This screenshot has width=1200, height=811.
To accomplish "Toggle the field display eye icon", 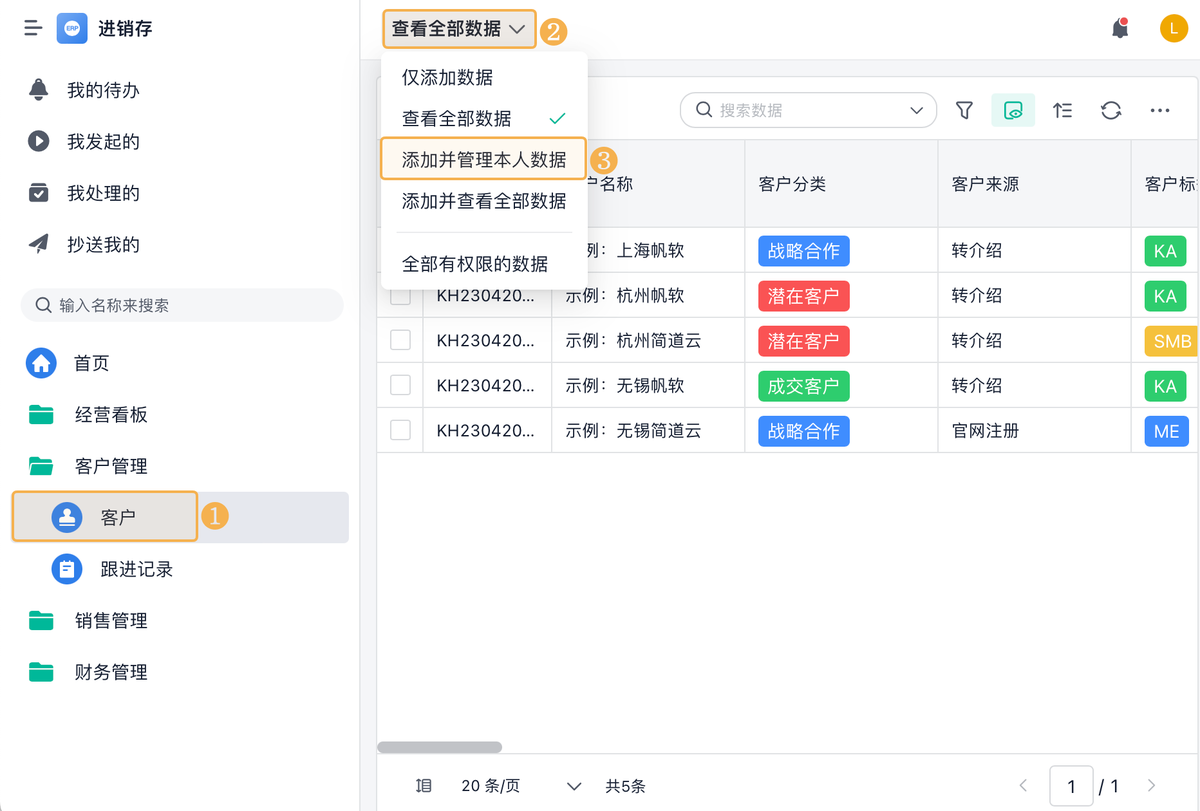I will coord(1013,110).
